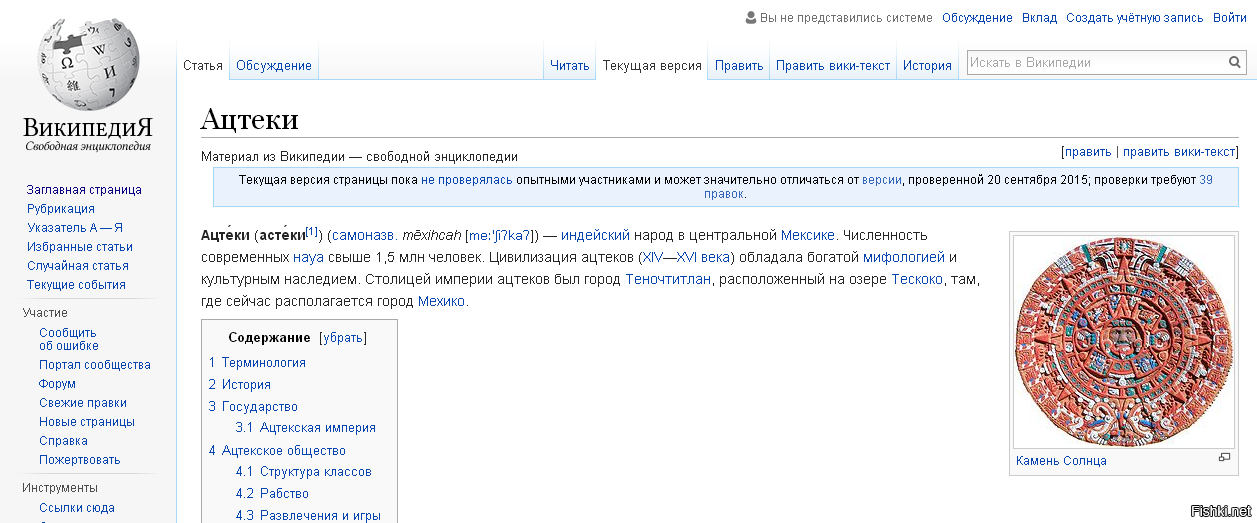Jump to 3 Государство section
Image resolution: width=1257 pixels, height=523 pixels.
coord(253,407)
